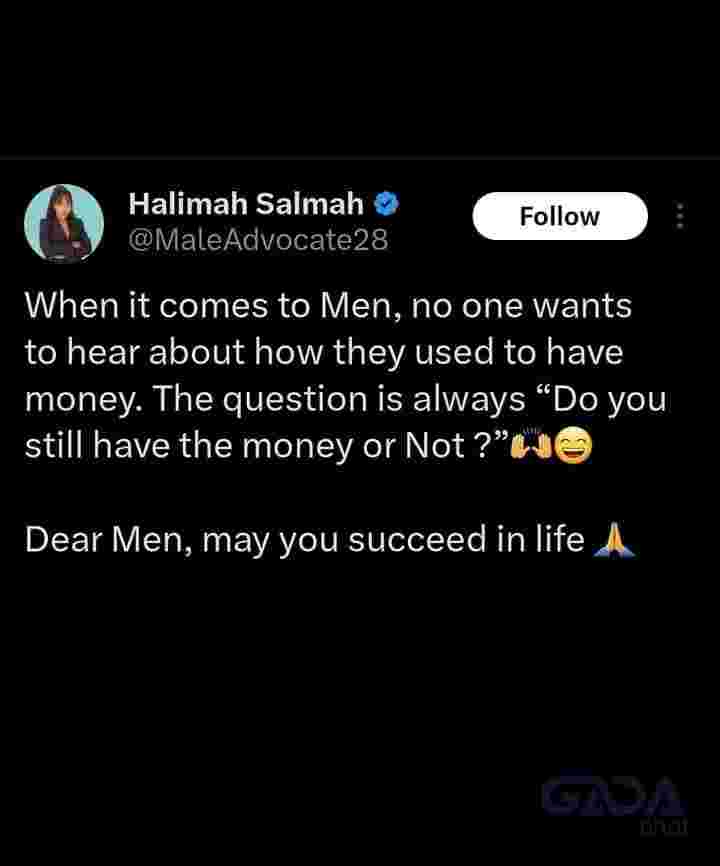Open the @MaleAdvocate28 handle link
The width and height of the screenshot is (720, 866).
pos(258,240)
